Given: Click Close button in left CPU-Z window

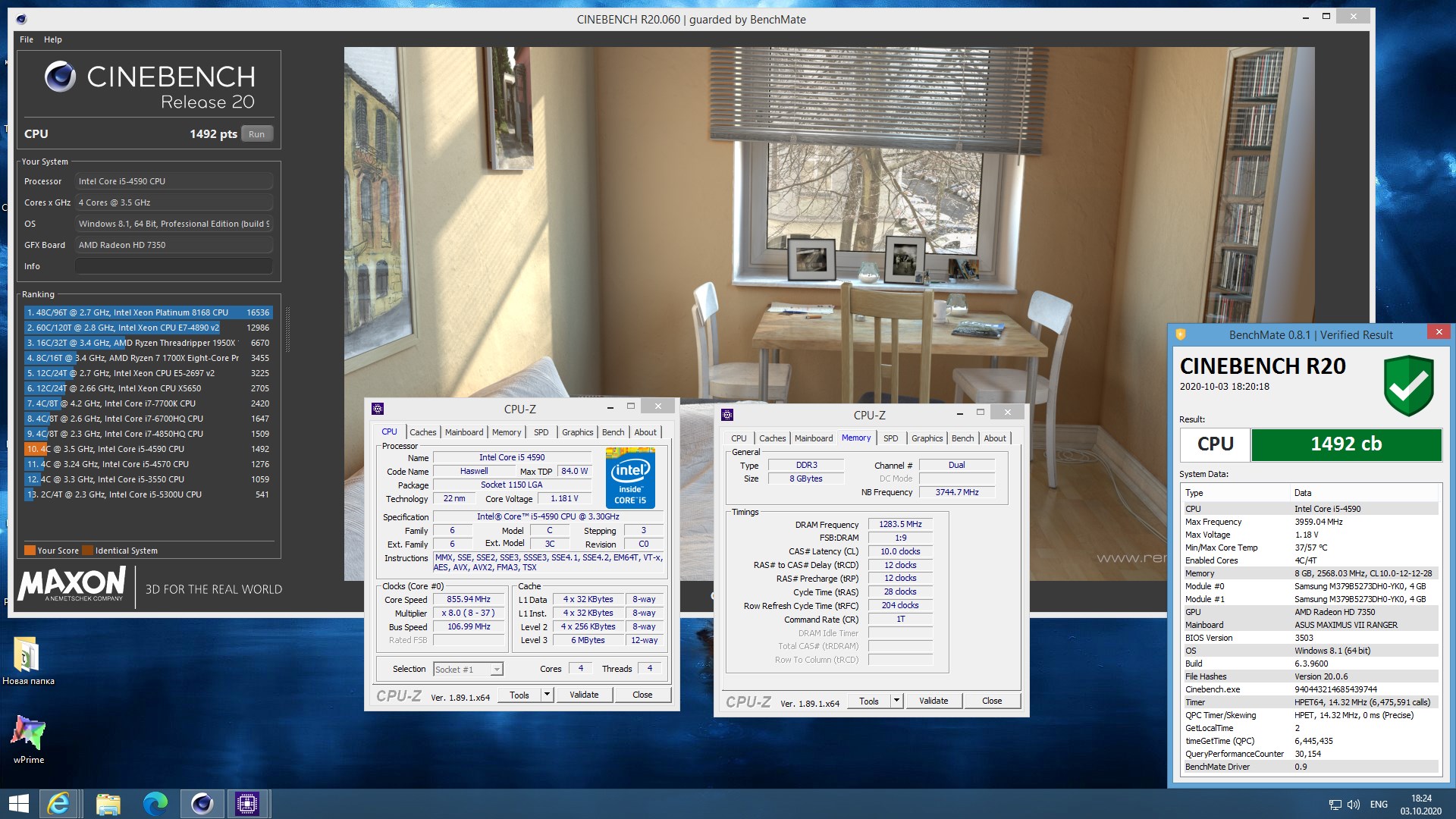Looking at the screenshot, I should pos(642,695).
